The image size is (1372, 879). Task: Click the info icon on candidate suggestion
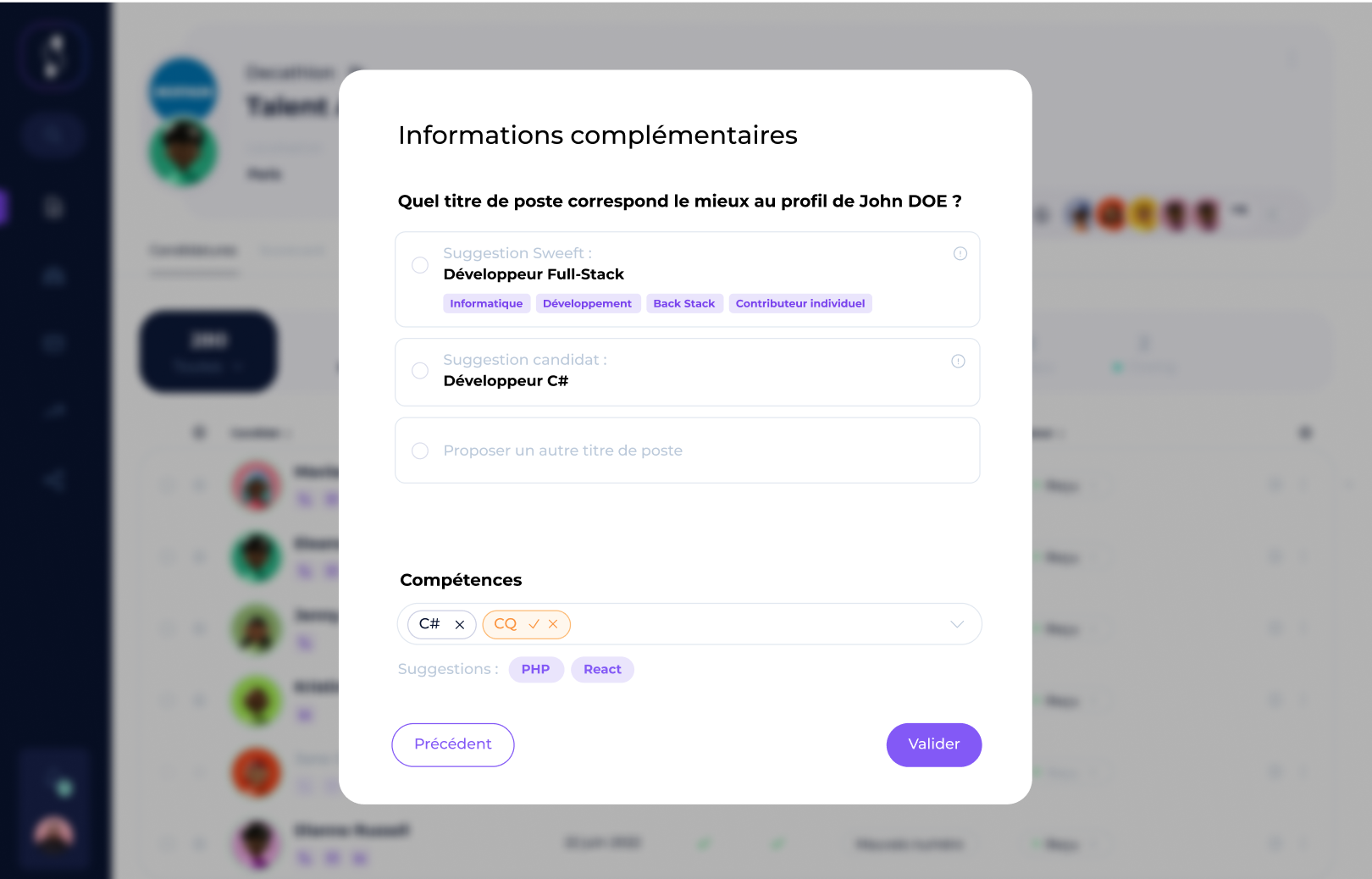[958, 362]
